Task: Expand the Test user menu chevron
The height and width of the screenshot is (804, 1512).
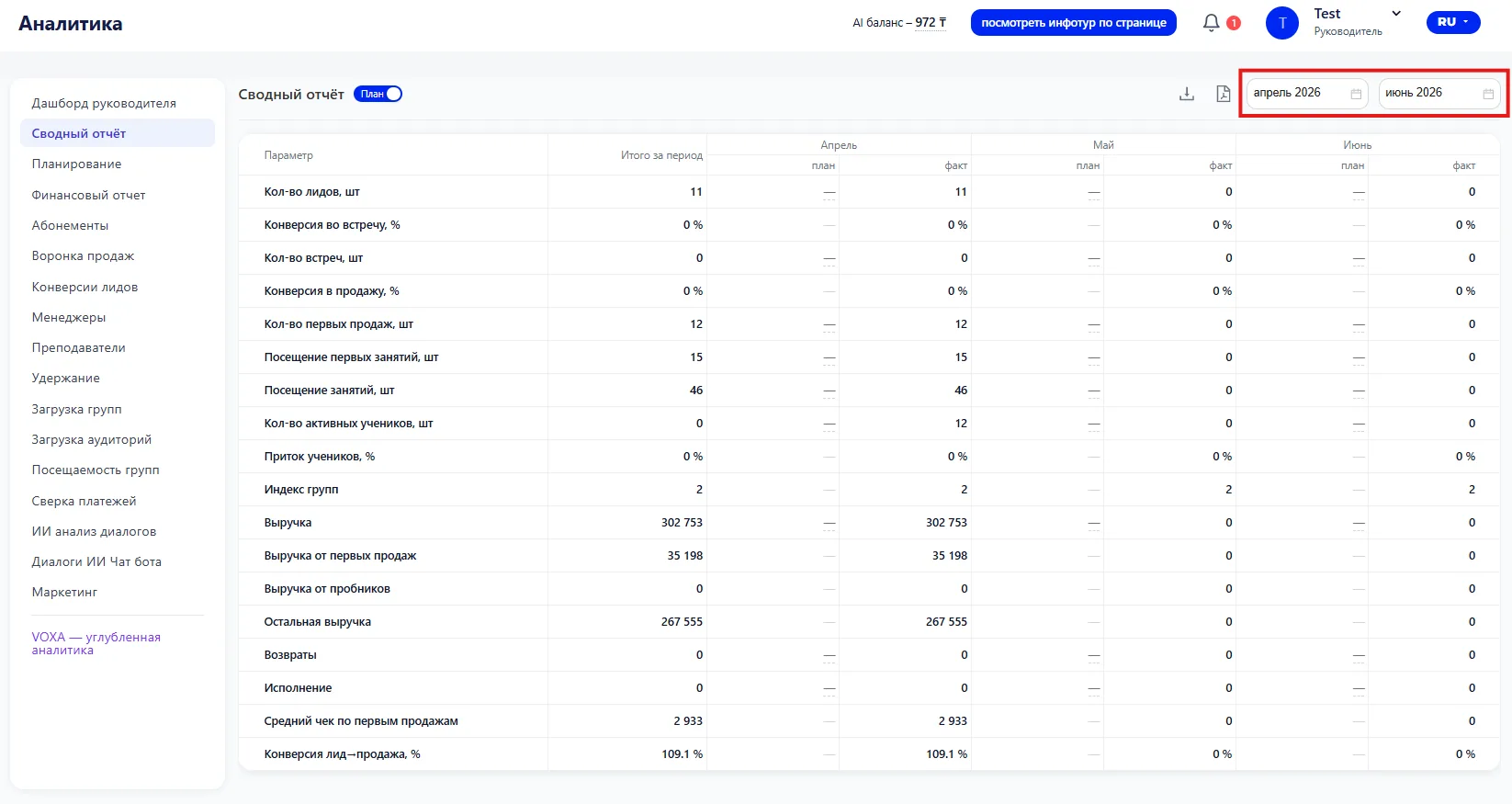Action: [x=1396, y=14]
